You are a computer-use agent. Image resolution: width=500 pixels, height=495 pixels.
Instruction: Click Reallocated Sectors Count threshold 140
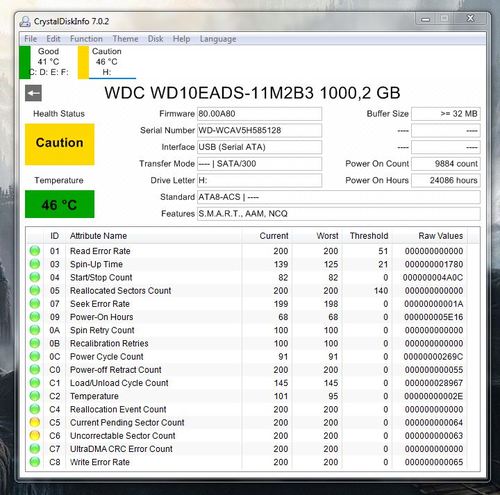381,290
